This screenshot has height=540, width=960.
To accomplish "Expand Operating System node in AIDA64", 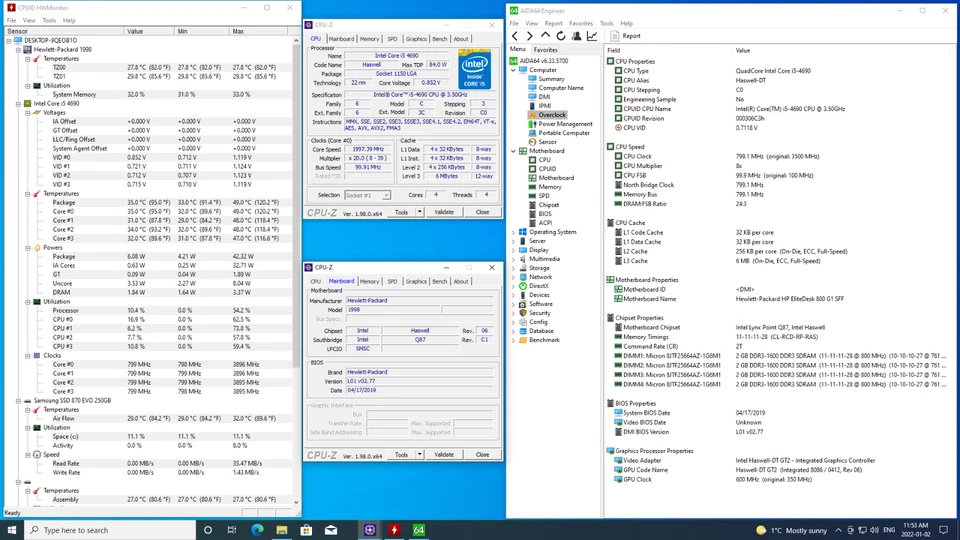I will pyautogui.click(x=513, y=232).
